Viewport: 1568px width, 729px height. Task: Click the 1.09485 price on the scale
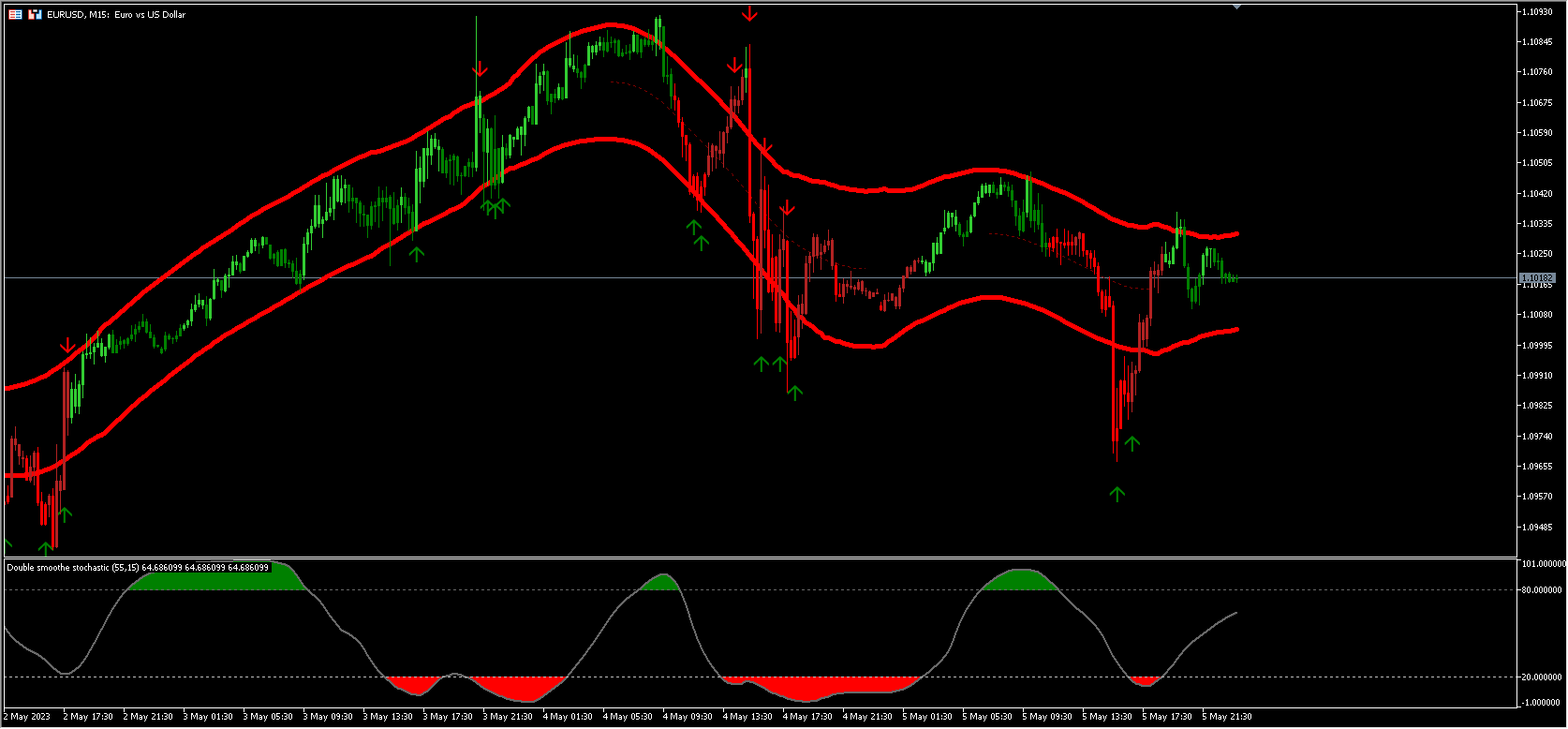coord(1538,528)
